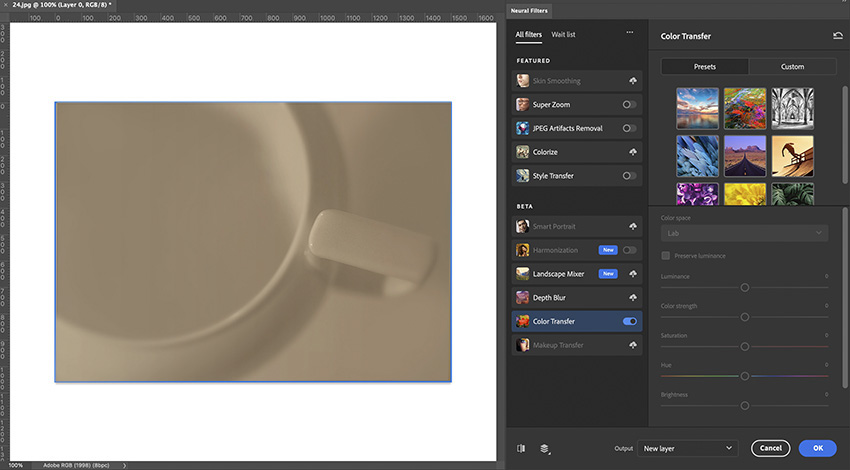850x470 pixels.
Task: Select the desert road preset thumbnail
Action: click(745, 156)
